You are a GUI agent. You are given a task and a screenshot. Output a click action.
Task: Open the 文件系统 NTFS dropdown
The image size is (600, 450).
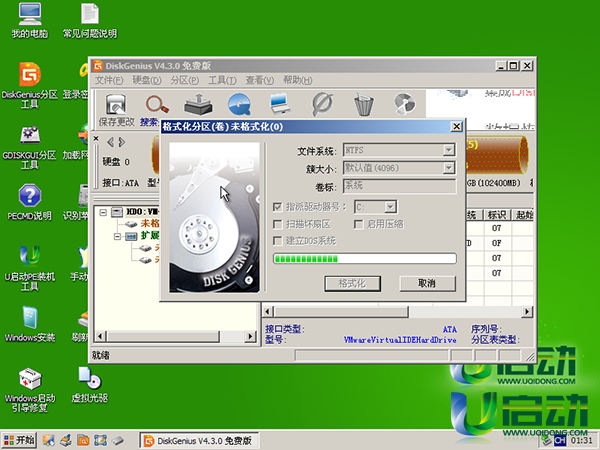(449, 150)
